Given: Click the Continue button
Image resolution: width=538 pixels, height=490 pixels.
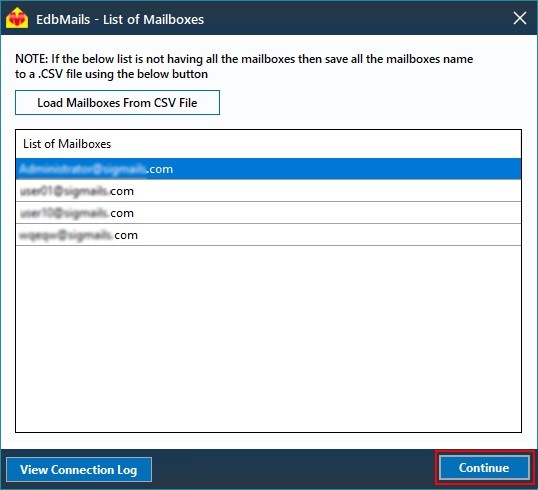Looking at the screenshot, I should tap(484, 468).
